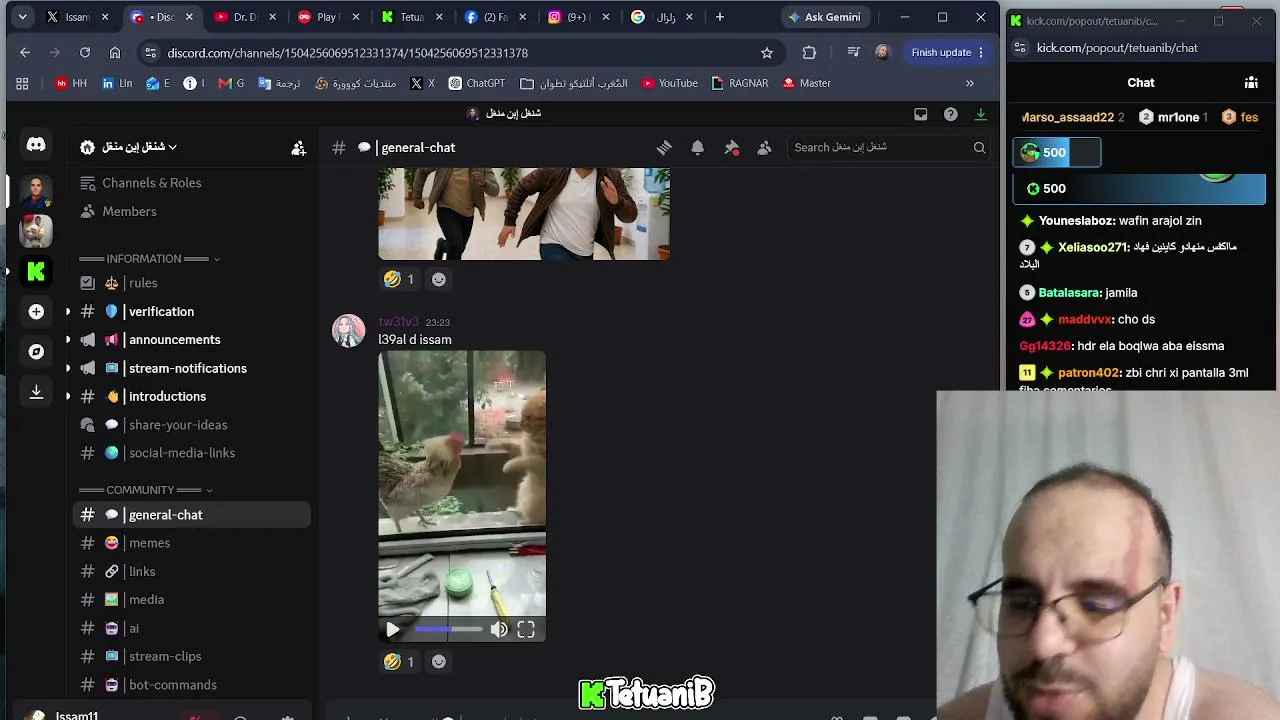Collapse the COMMUNITY category
The height and width of the screenshot is (720, 1280).
point(146,490)
